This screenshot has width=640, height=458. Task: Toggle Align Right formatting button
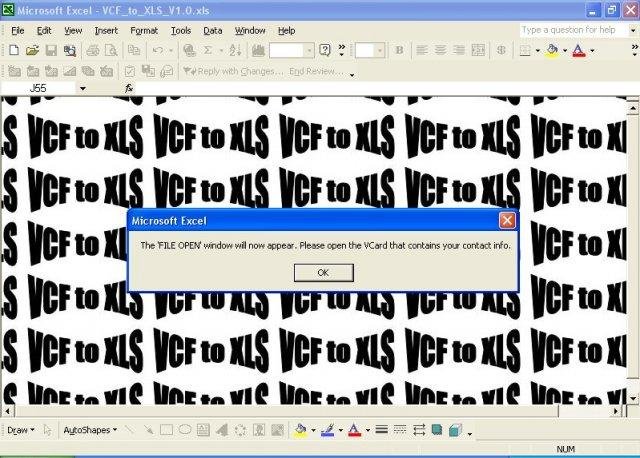458,50
